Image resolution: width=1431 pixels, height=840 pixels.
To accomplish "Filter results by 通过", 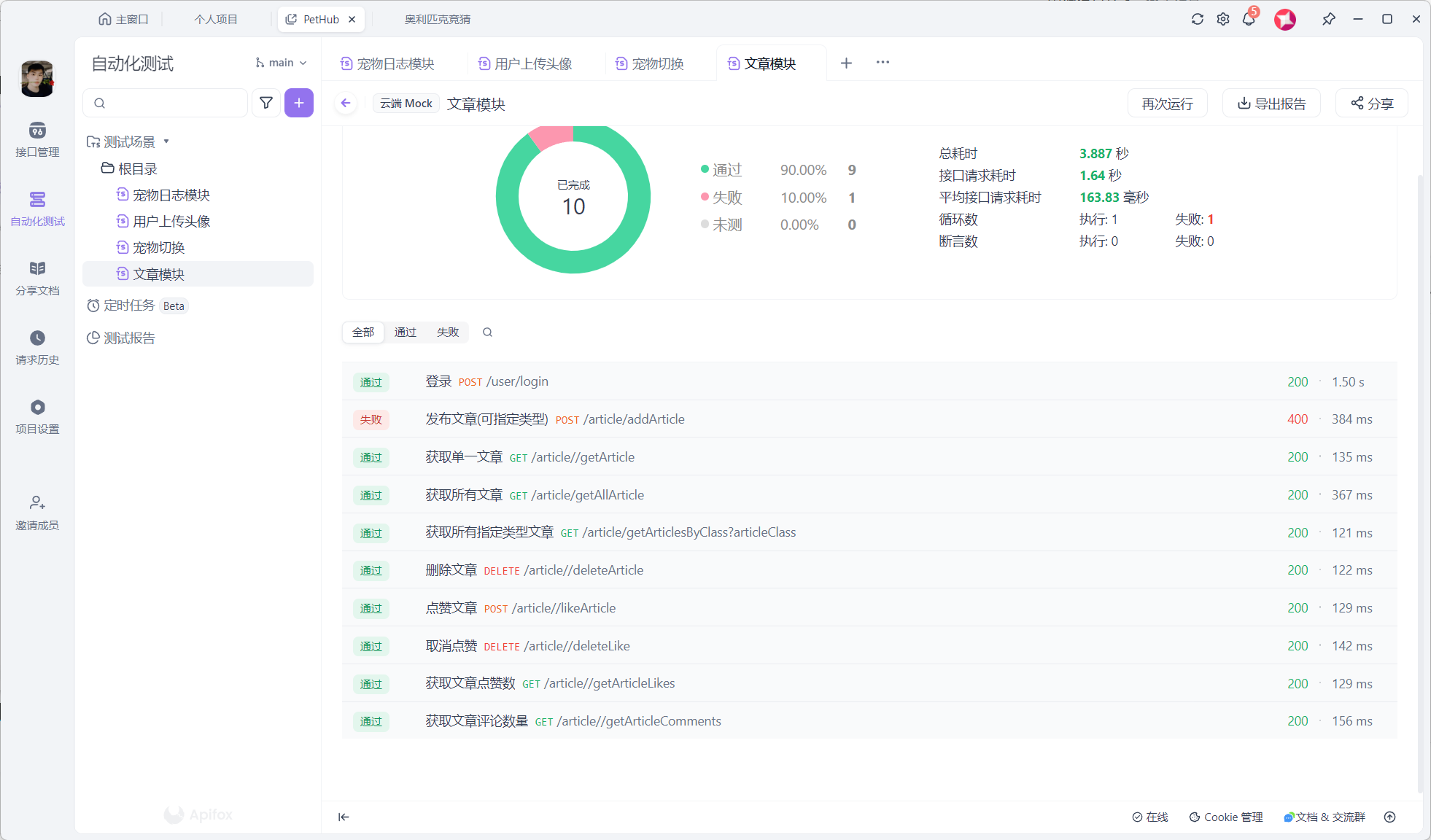I will [x=406, y=332].
